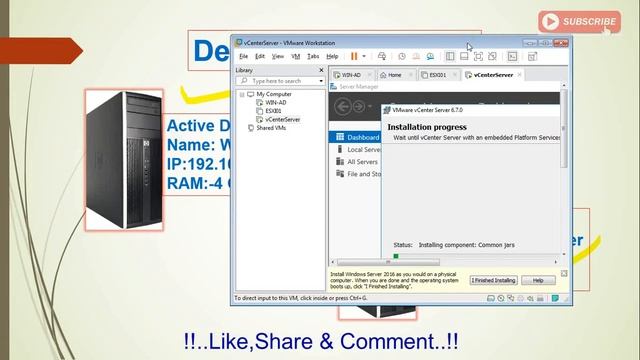The image size is (640, 360).
Task: Click the VMware vCenter Server 6.7.0 title
Action: tap(427, 110)
